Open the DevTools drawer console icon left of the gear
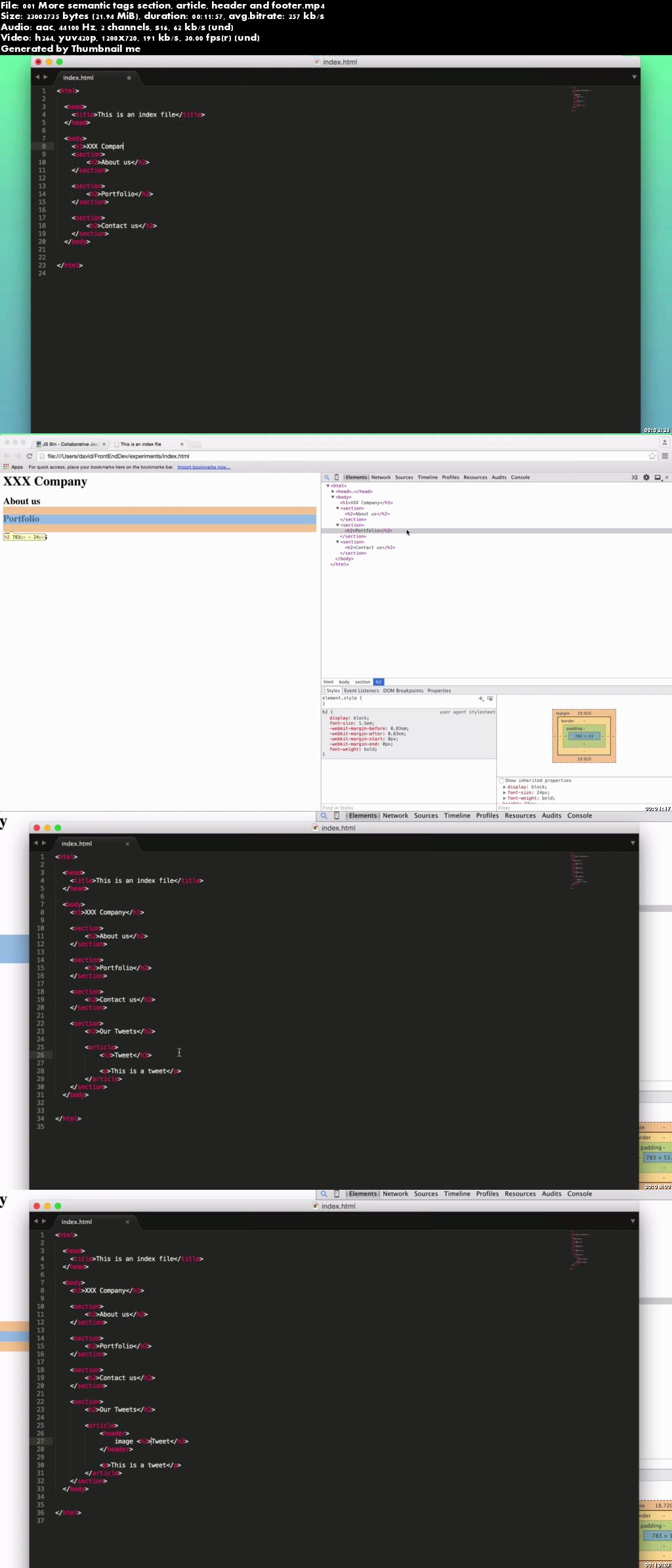Screen dimensions: 672x1568 pyautogui.click(x=635, y=477)
